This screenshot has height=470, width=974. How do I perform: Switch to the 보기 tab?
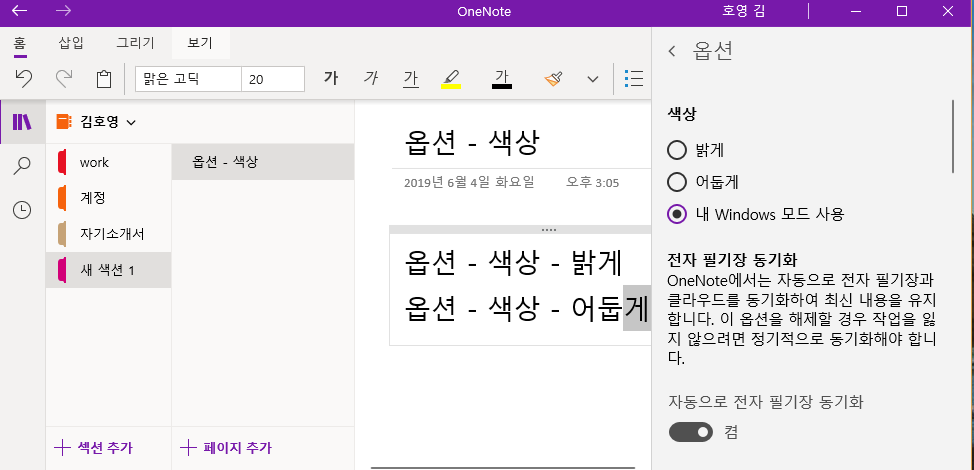tap(200, 43)
